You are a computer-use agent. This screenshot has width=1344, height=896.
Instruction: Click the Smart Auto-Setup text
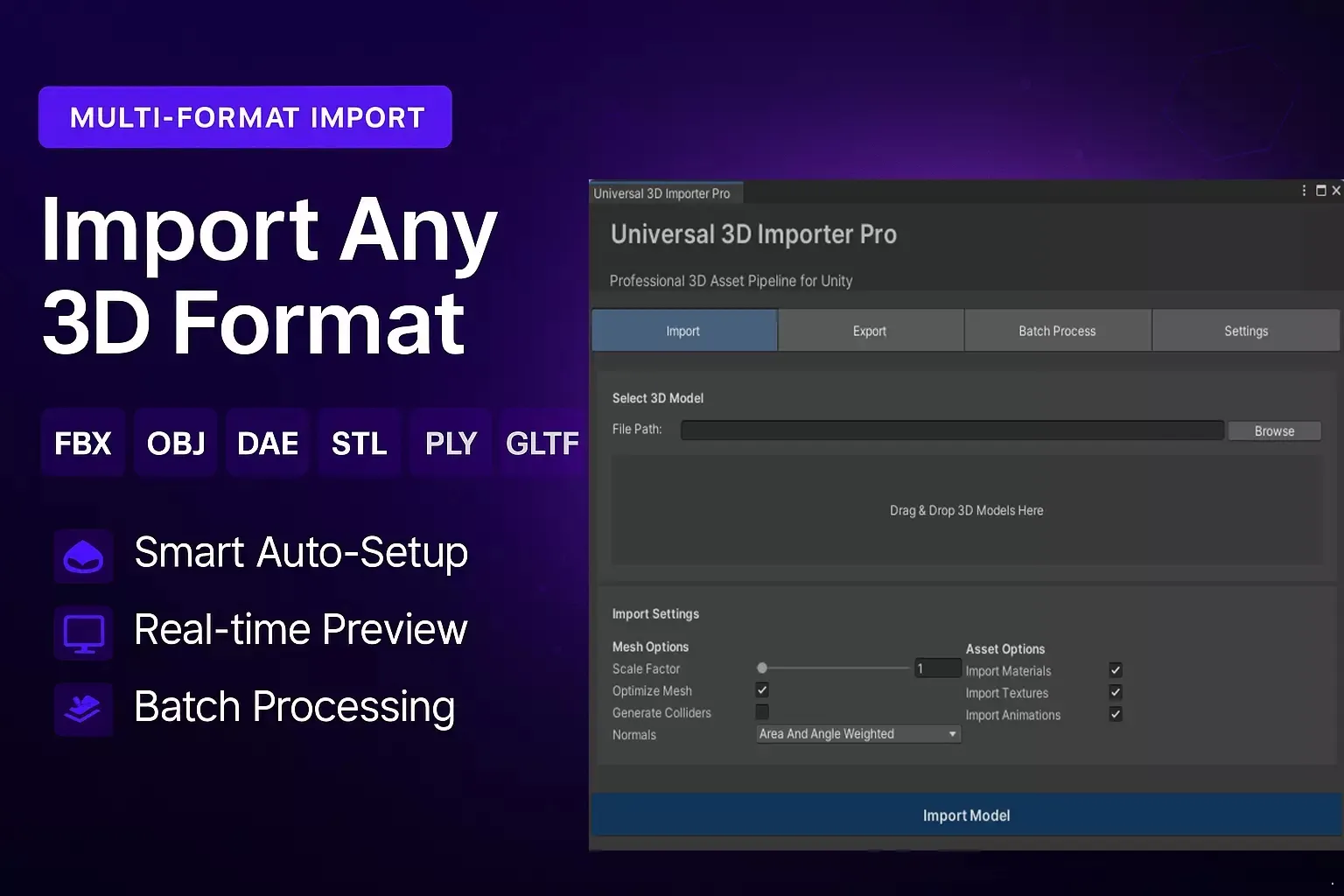pyautogui.click(x=301, y=553)
